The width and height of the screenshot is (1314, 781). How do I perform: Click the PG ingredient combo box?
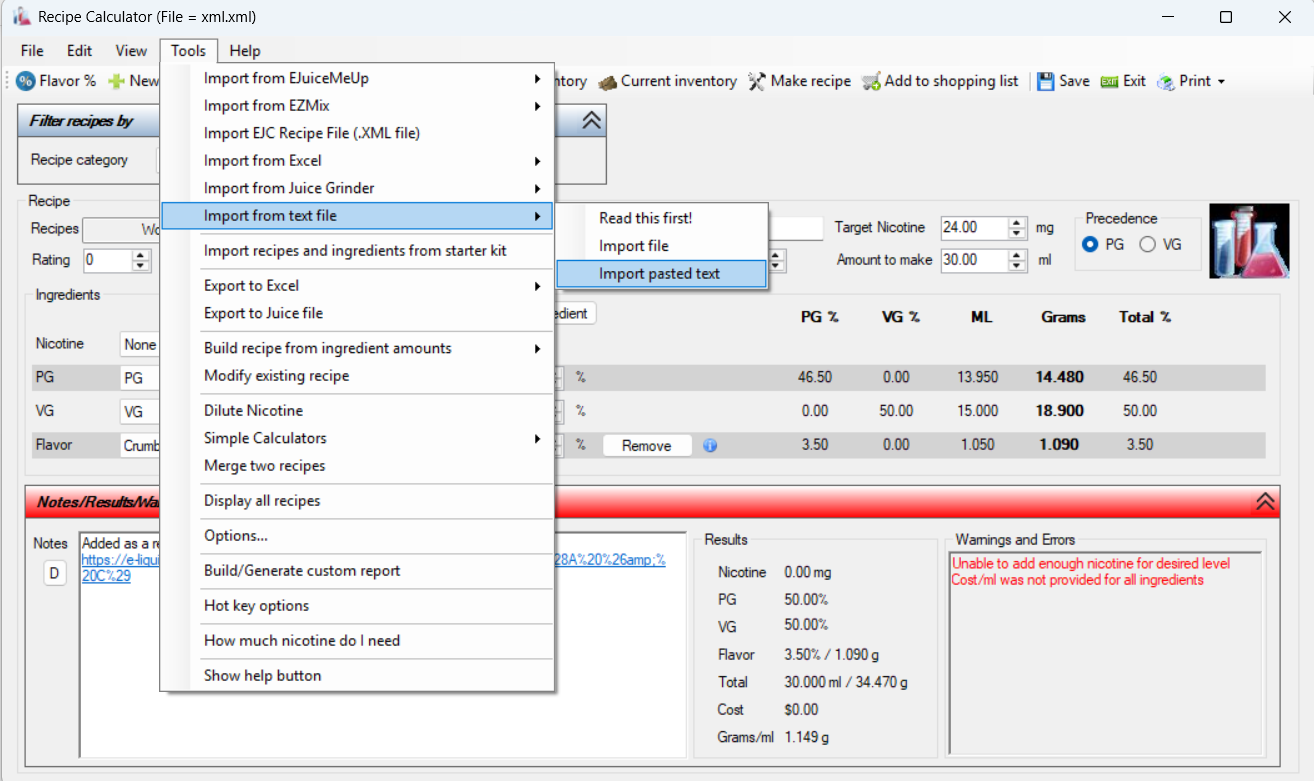140,379
